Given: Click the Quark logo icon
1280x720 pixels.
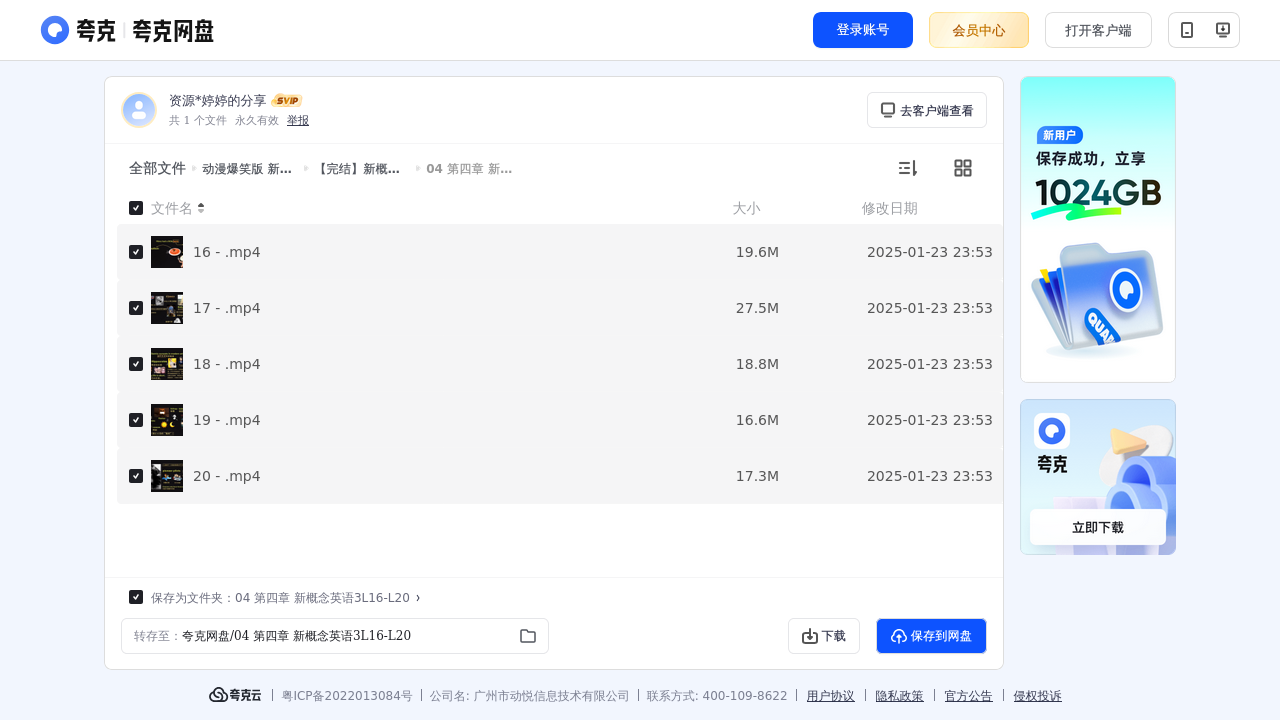Looking at the screenshot, I should click(x=55, y=30).
